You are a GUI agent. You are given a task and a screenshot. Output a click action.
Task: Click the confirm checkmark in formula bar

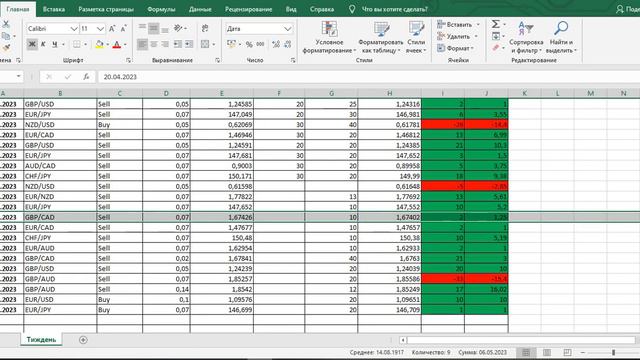pyautogui.click(x=67, y=77)
